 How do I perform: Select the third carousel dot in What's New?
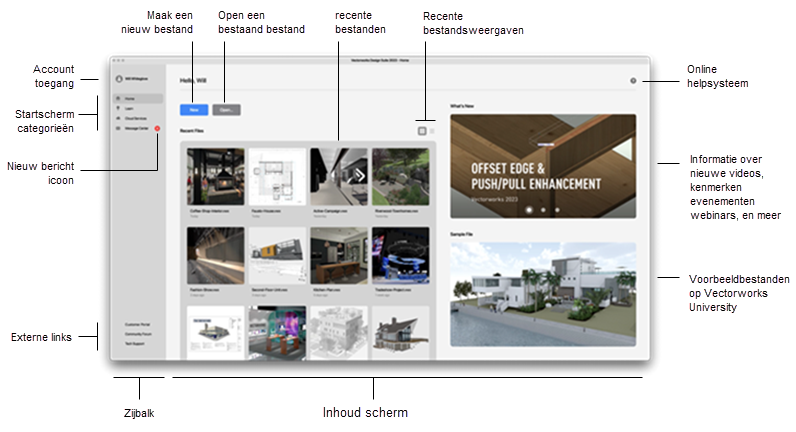coord(557,211)
